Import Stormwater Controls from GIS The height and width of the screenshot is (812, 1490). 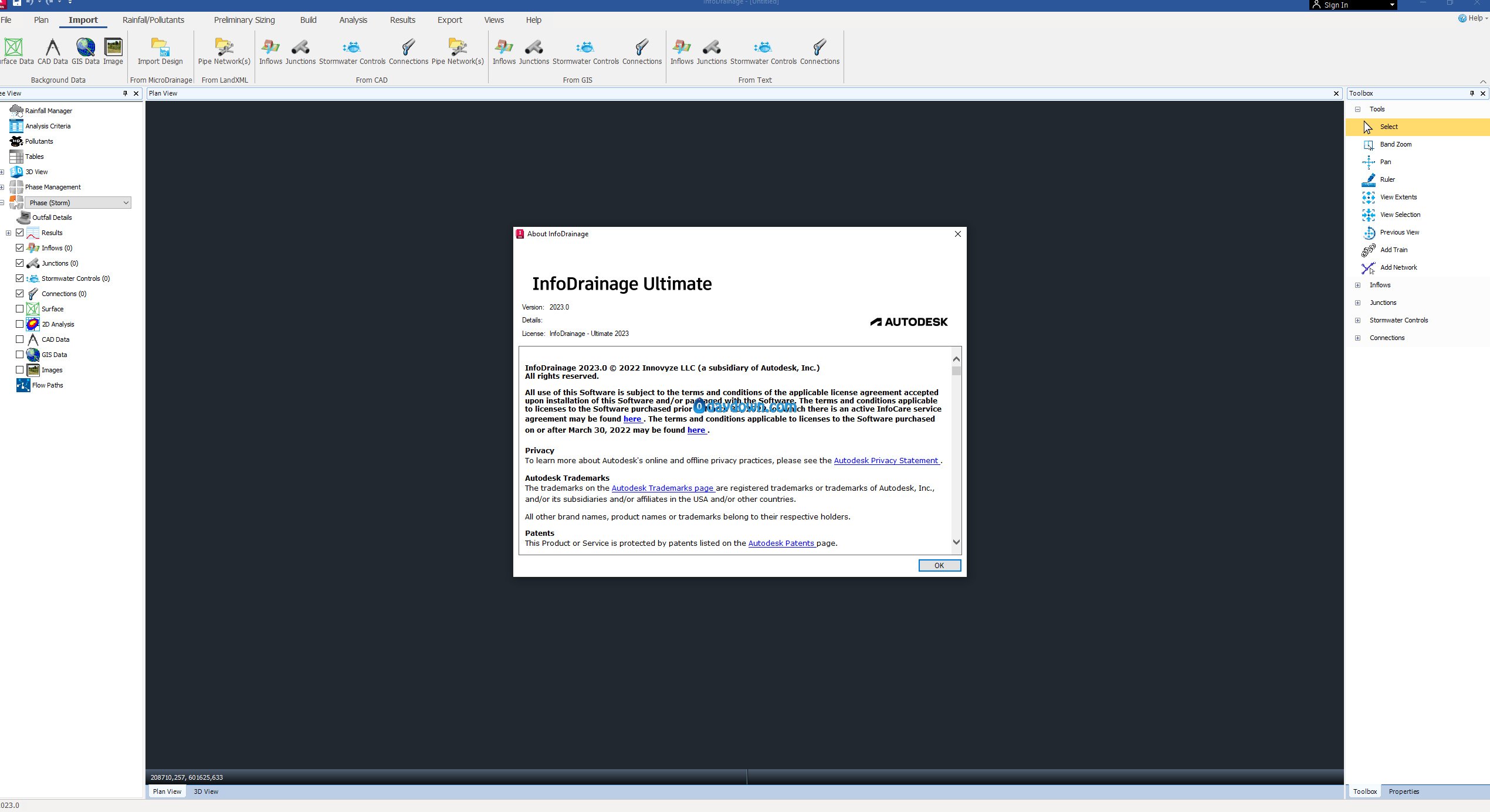click(x=585, y=51)
